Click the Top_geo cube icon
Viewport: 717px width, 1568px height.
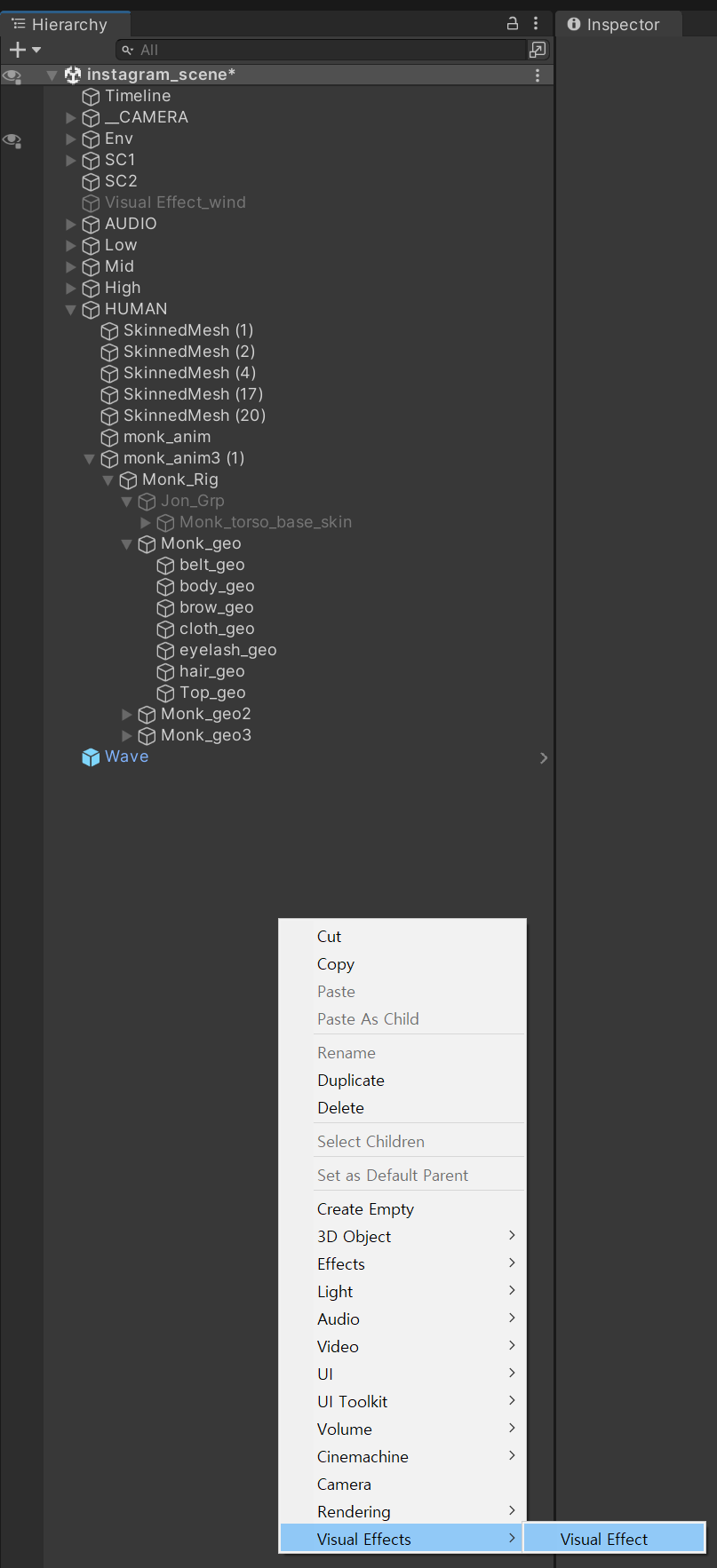[165, 693]
